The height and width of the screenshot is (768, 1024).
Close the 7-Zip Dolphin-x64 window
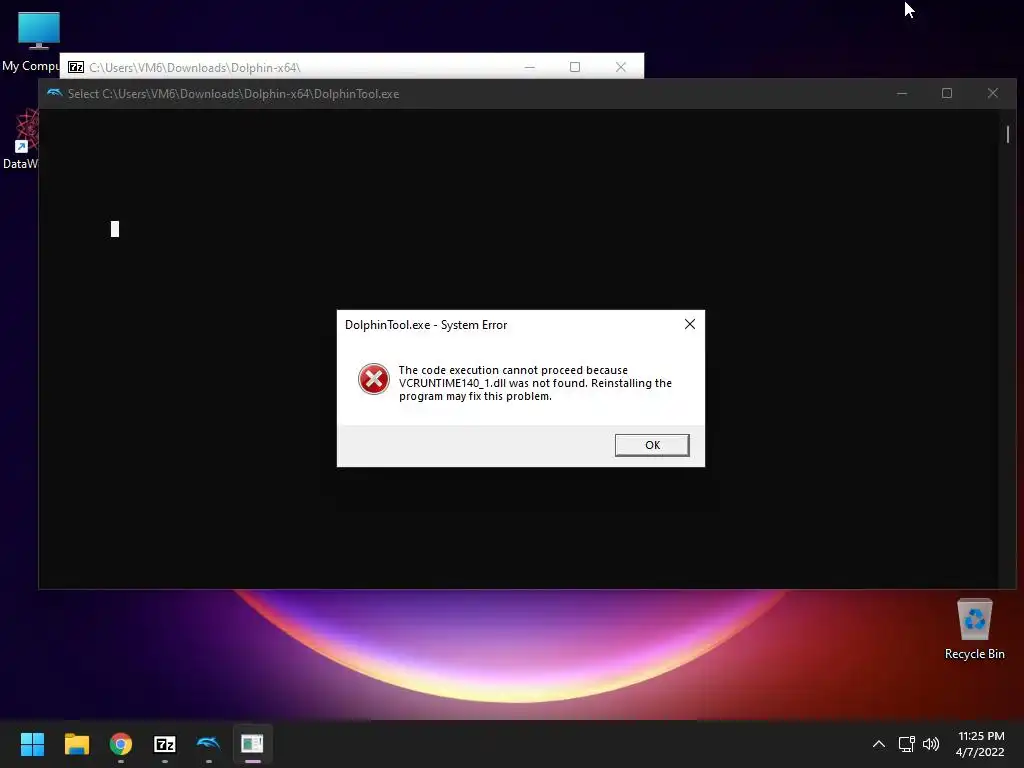620,67
